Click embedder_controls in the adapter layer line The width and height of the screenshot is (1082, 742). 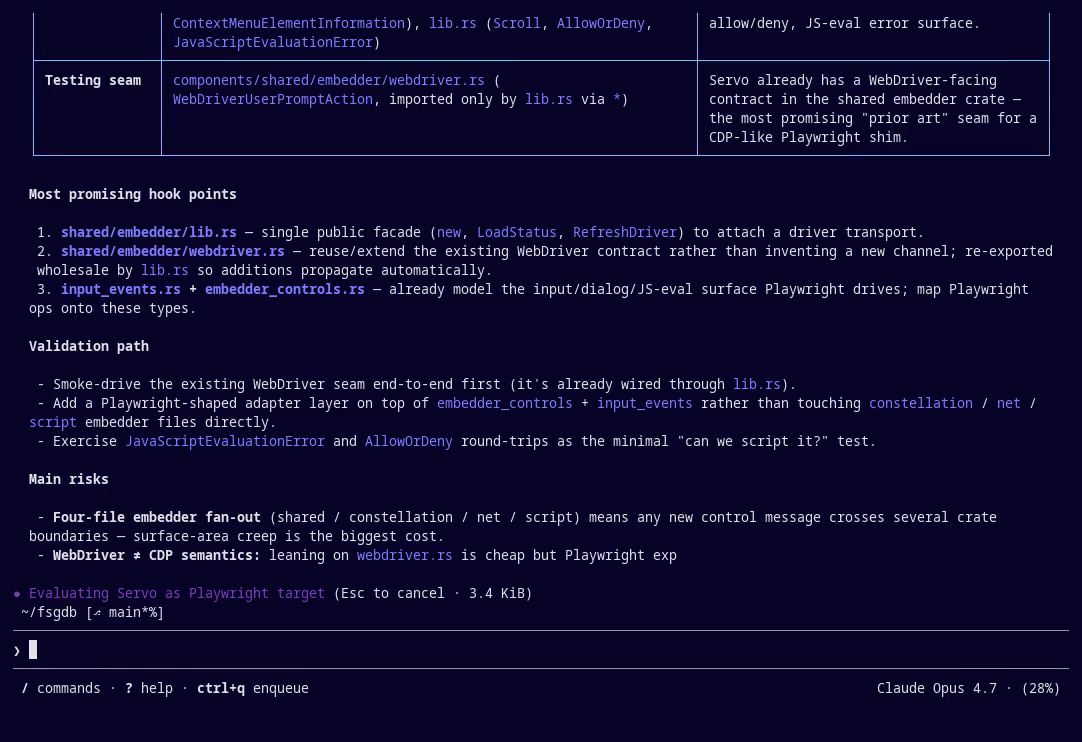coord(504,403)
